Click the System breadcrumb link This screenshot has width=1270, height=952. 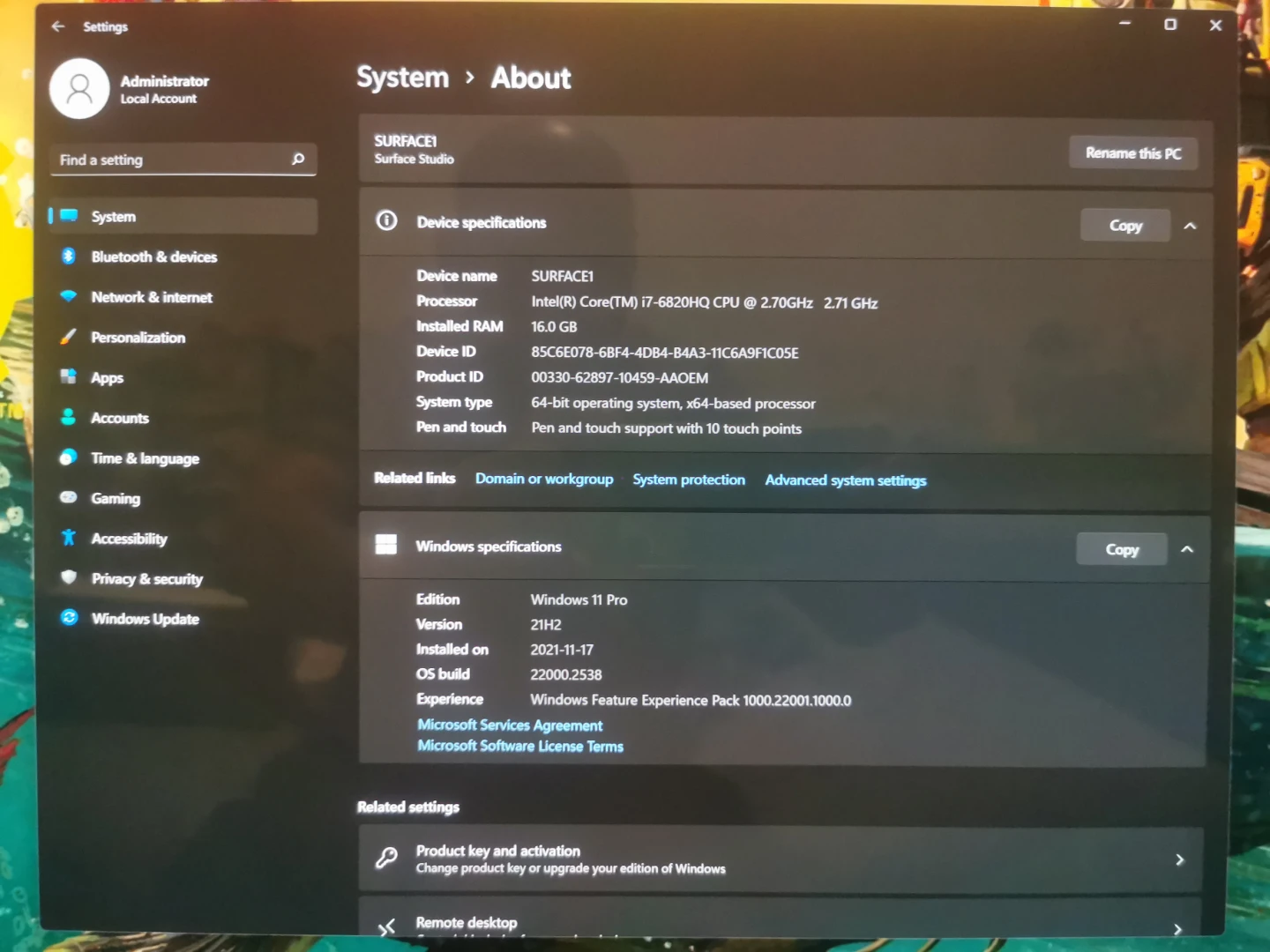click(403, 78)
